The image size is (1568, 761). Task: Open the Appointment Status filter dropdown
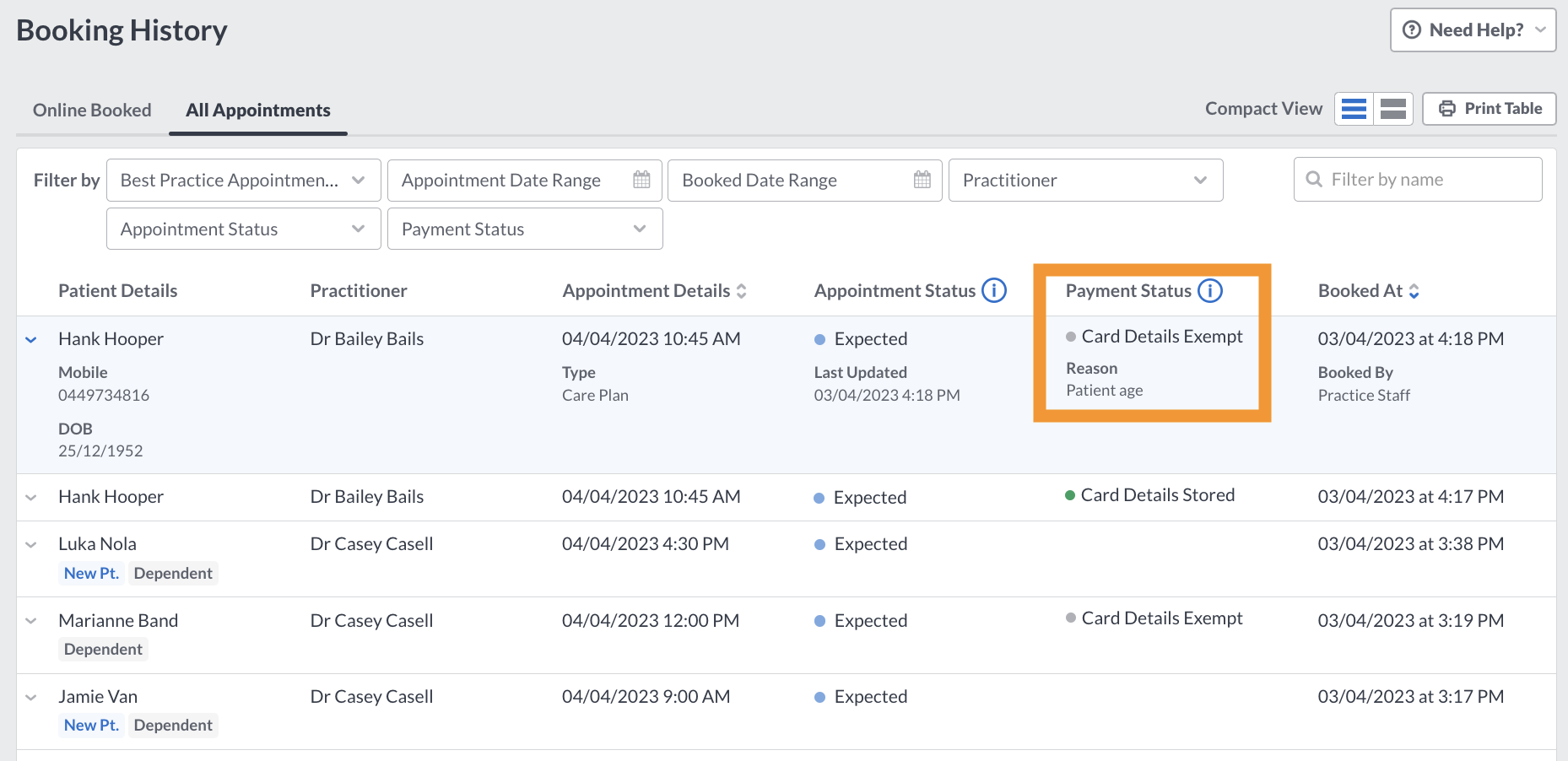244,229
